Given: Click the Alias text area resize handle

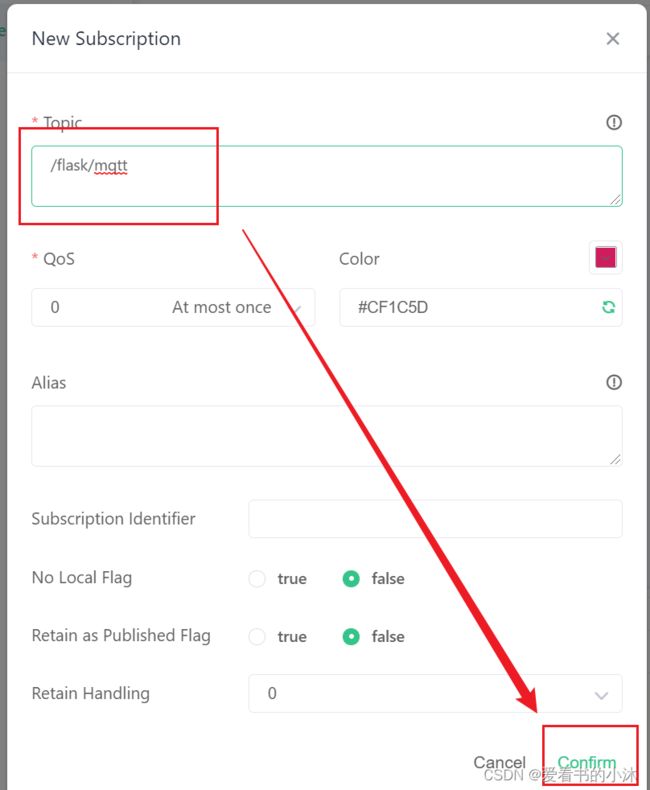Looking at the screenshot, I should pyautogui.click(x=616, y=459).
